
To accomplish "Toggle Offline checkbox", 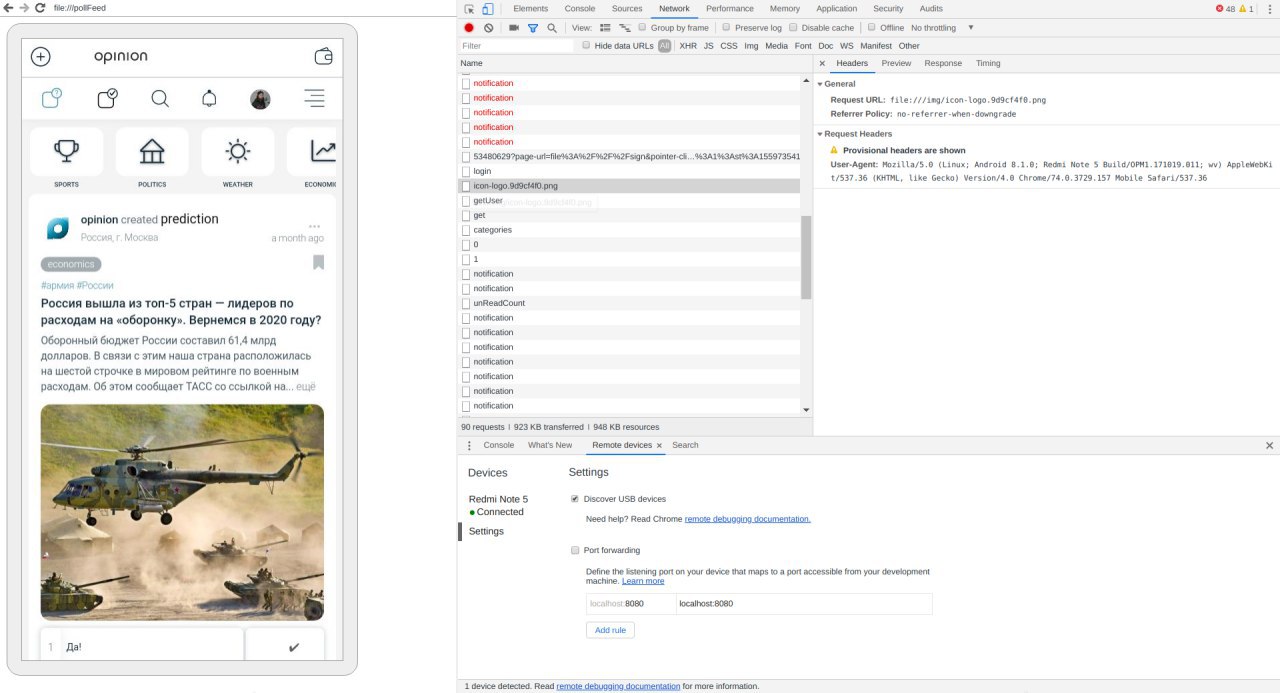I will [x=872, y=28].
